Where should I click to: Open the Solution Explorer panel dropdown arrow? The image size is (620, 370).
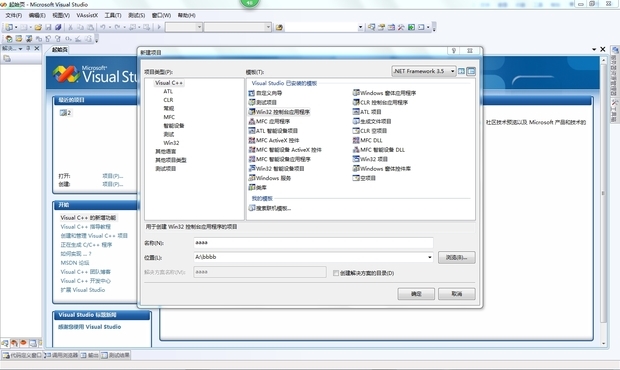[x=21, y=49]
